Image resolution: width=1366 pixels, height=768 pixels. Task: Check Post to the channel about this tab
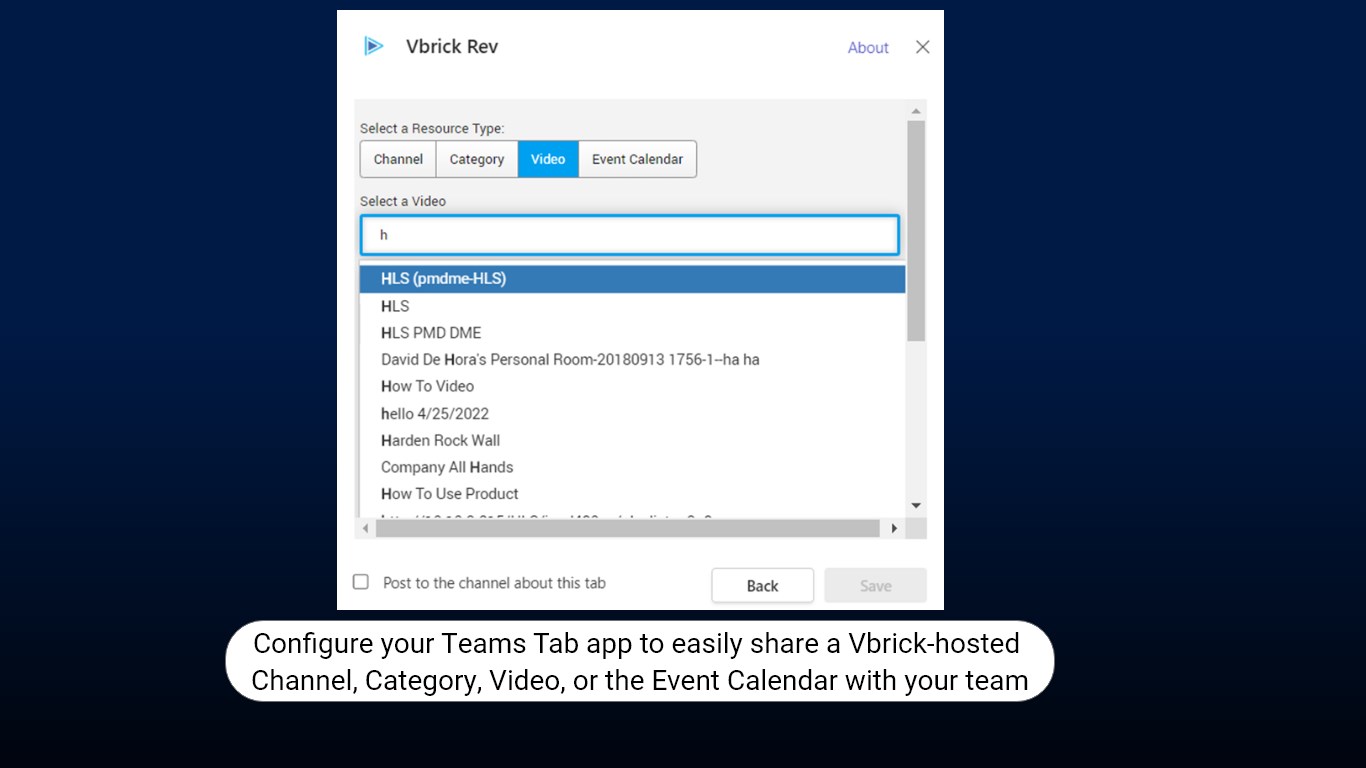coord(361,582)
